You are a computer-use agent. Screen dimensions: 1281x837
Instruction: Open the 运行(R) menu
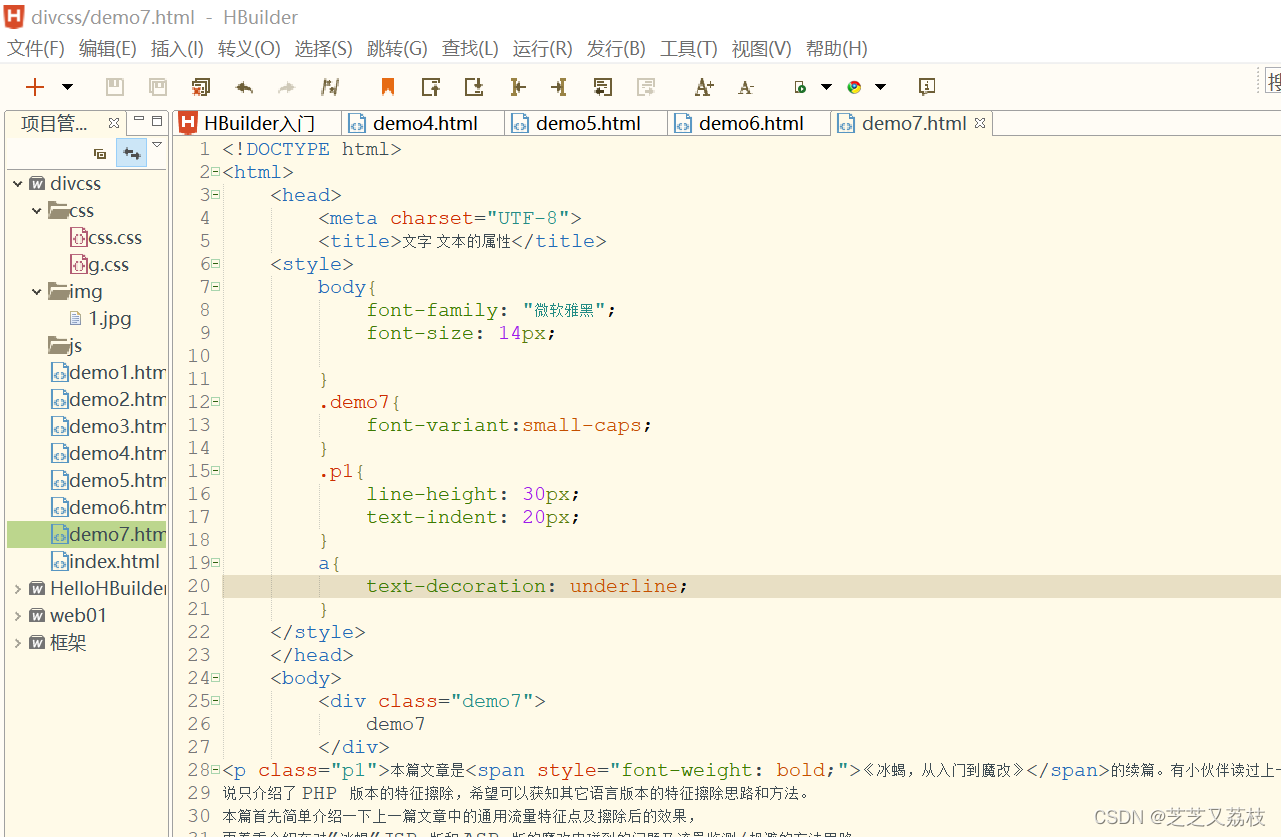tap(542, 49)
